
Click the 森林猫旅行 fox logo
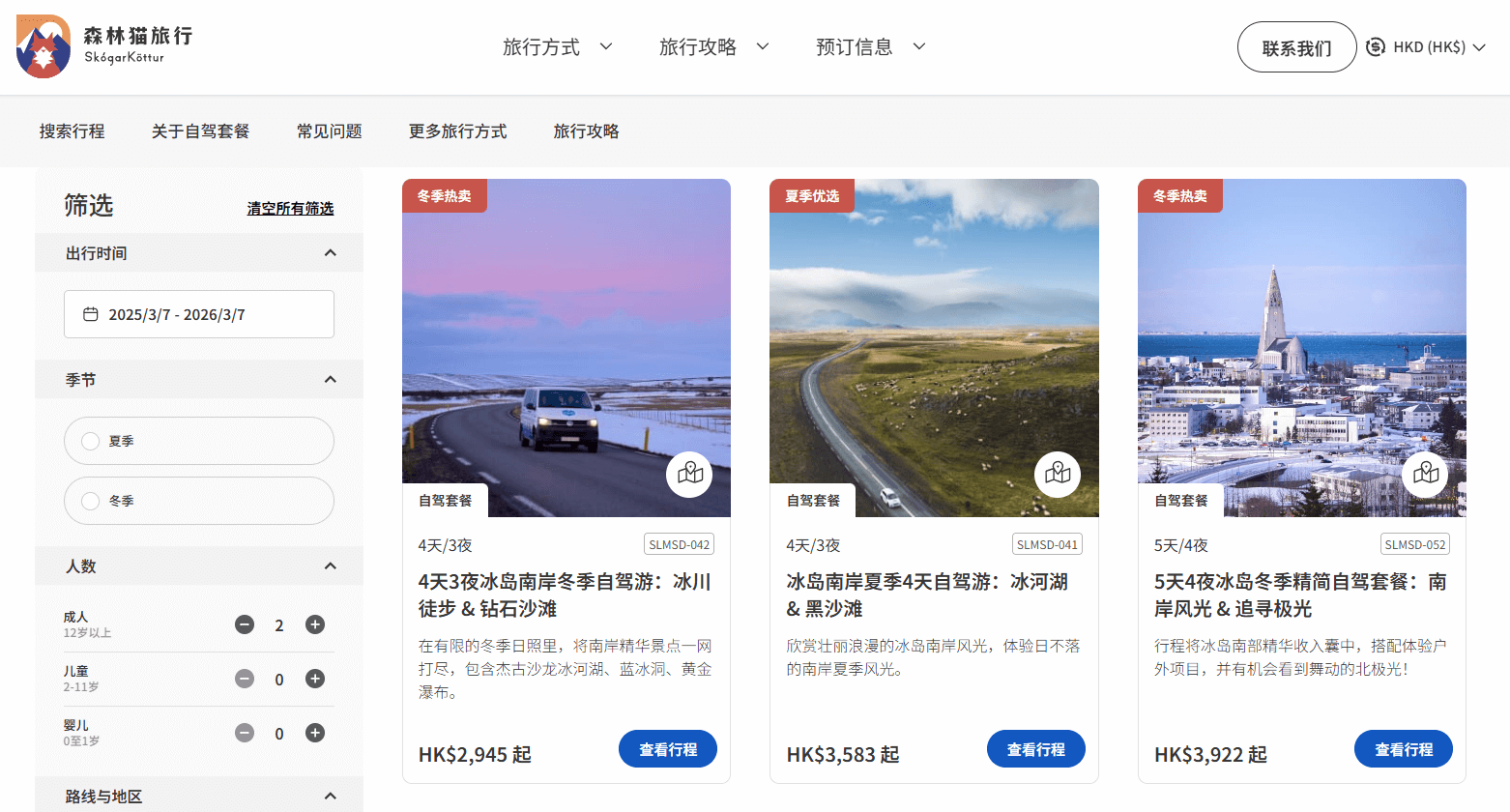(44, 46)
